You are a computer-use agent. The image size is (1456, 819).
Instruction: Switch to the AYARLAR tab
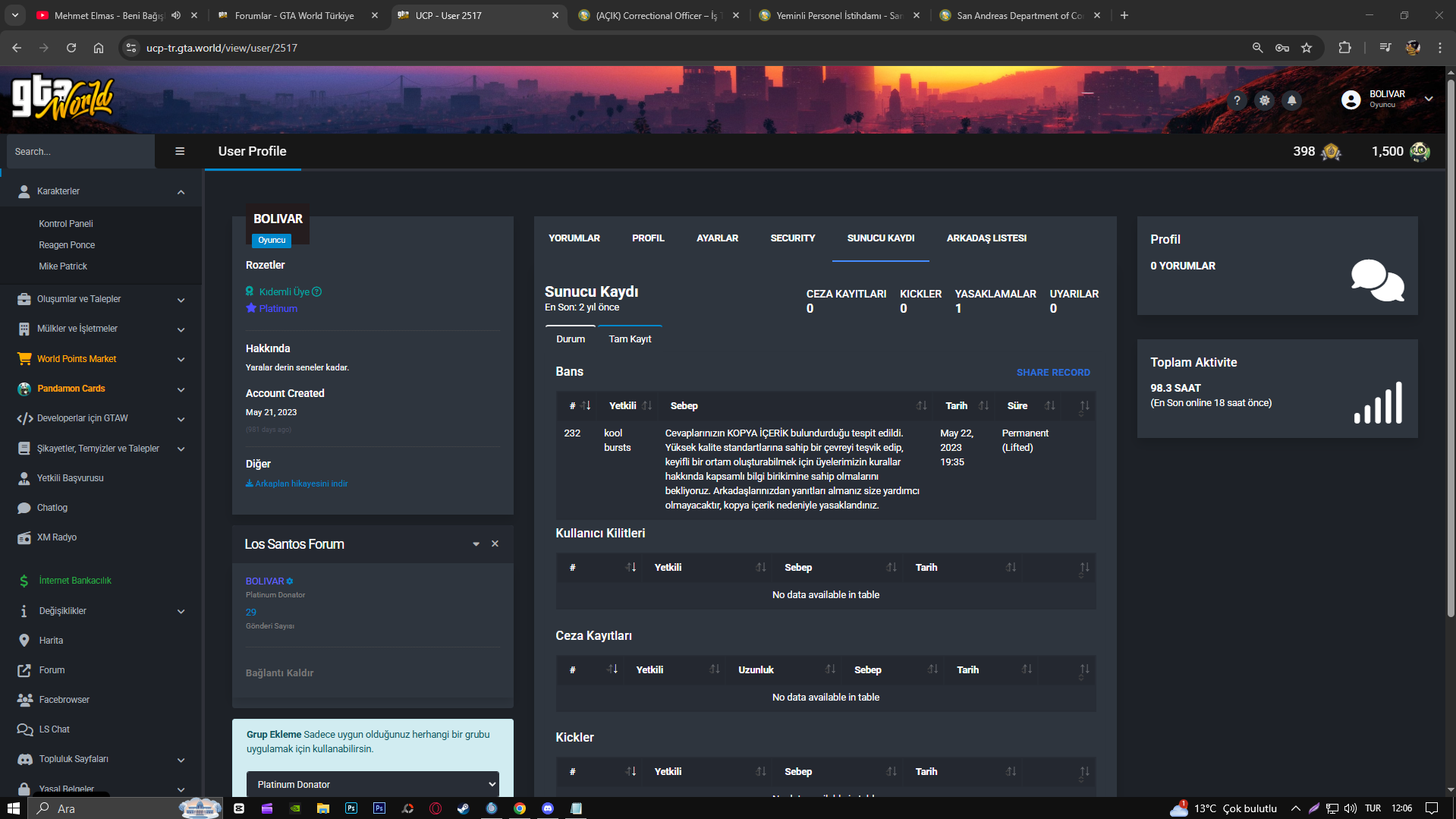[x=717, y=238]
